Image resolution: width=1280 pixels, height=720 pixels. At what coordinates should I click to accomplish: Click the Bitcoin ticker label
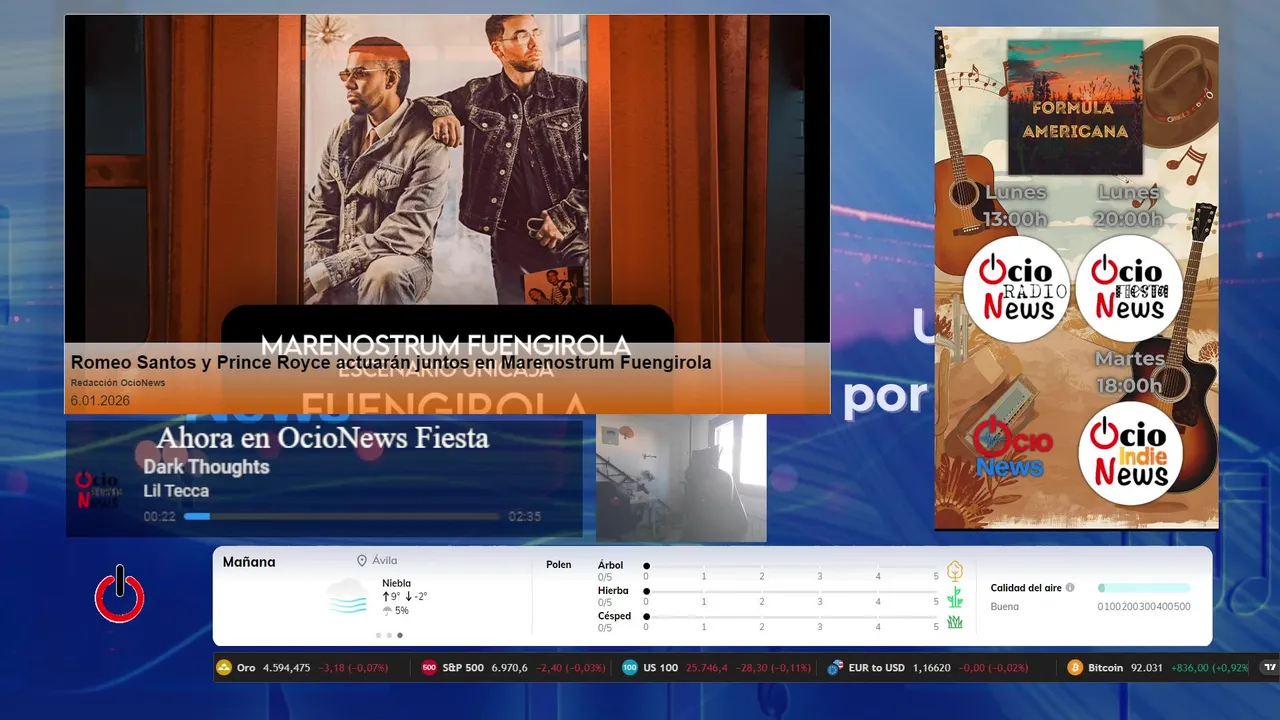1106,667
